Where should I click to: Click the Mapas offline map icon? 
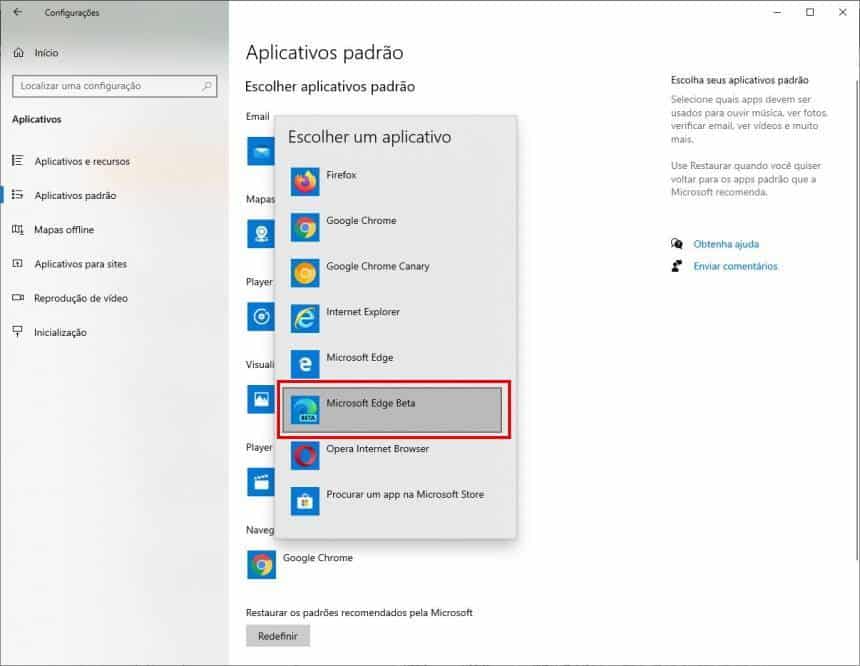18,229
